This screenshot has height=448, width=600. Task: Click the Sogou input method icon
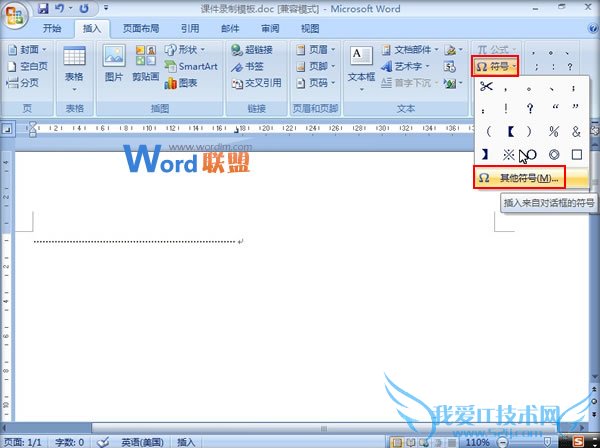click(579, 441)
